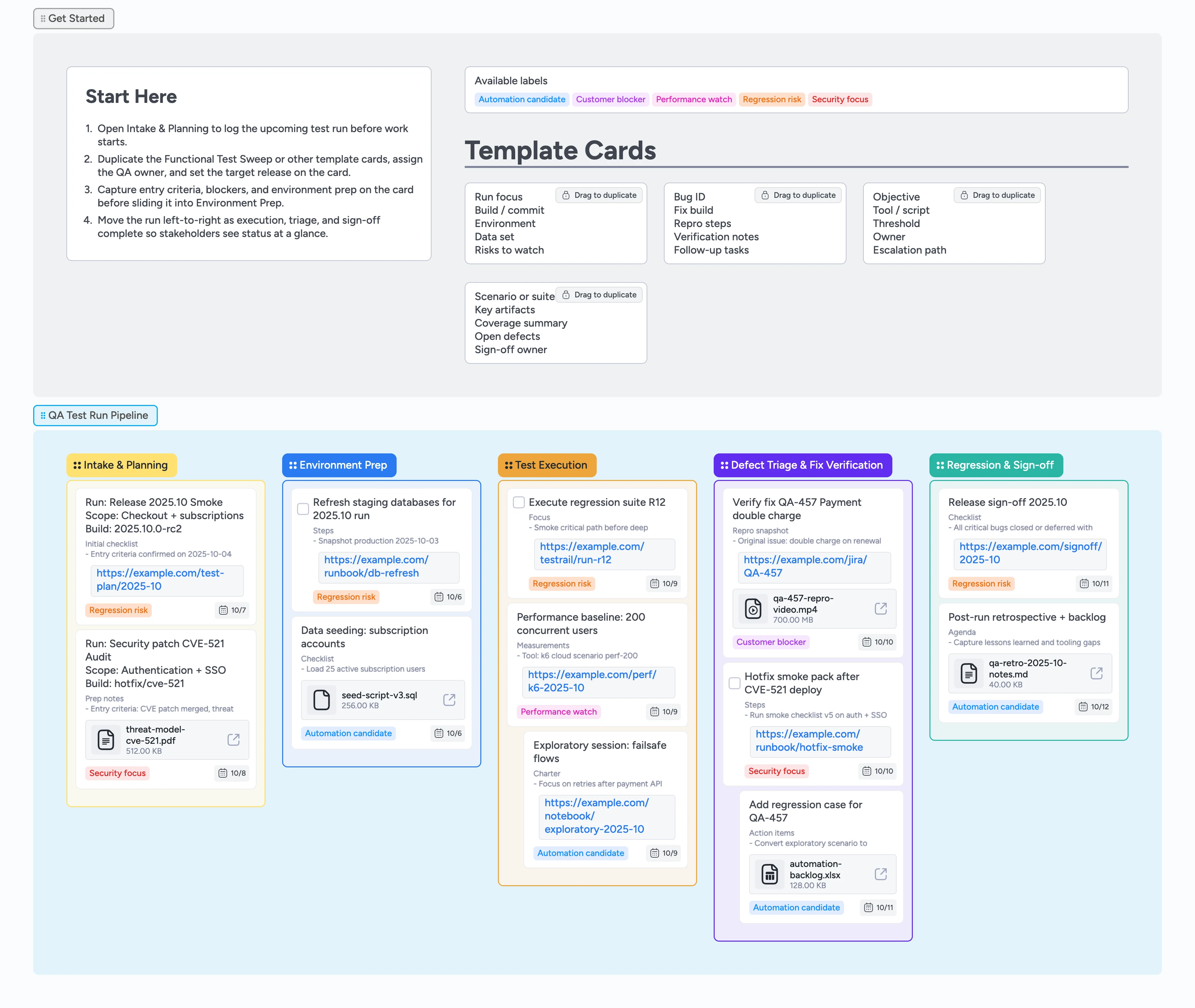Check the Execute regression suite R12 checkbox
This screenshot has width=1195, height=1008.
pos(519,502)
